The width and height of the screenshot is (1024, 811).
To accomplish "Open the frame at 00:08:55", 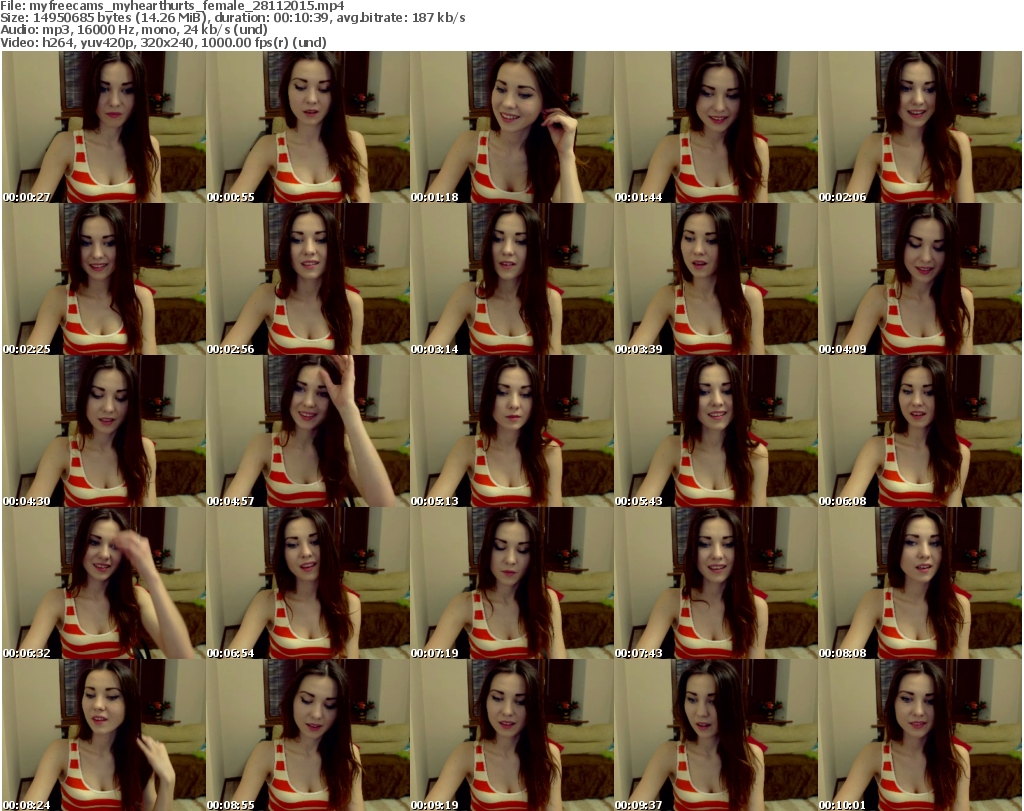I will pyautogui.click(x=308, y=735).
